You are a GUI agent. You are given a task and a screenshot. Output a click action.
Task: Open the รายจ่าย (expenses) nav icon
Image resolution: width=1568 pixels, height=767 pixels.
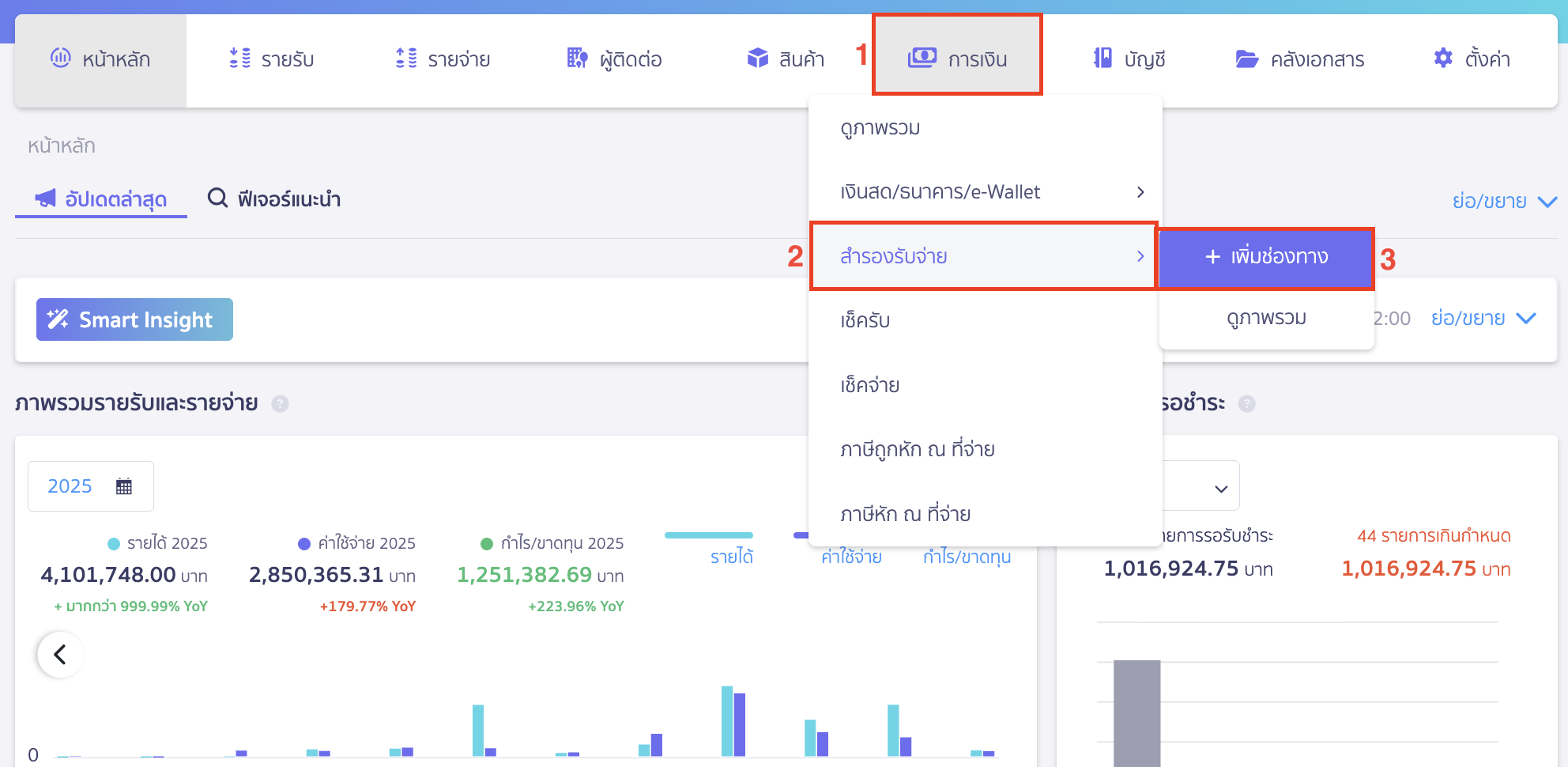(405, 59)
